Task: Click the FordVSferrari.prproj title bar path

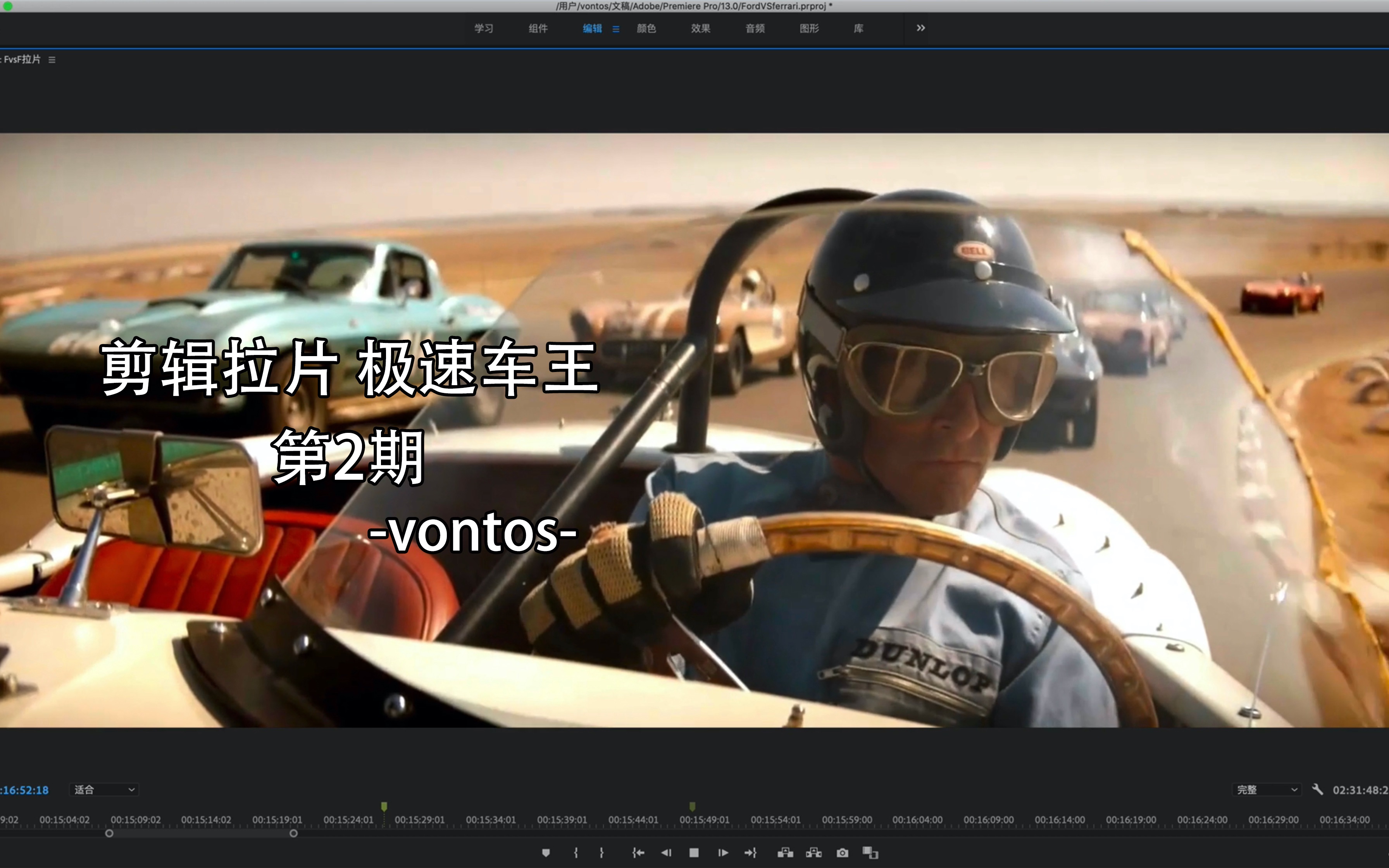Action: 694,6
